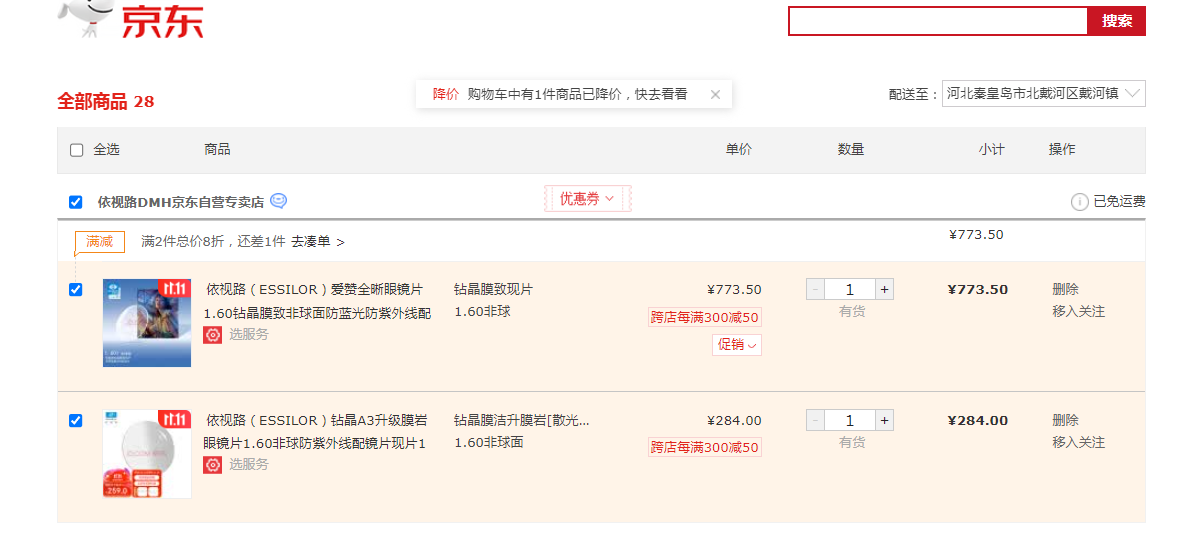1186x538 pixels.
Task: Move 爱赞全晰 item to 关注 list
Action: [1079, 311]
